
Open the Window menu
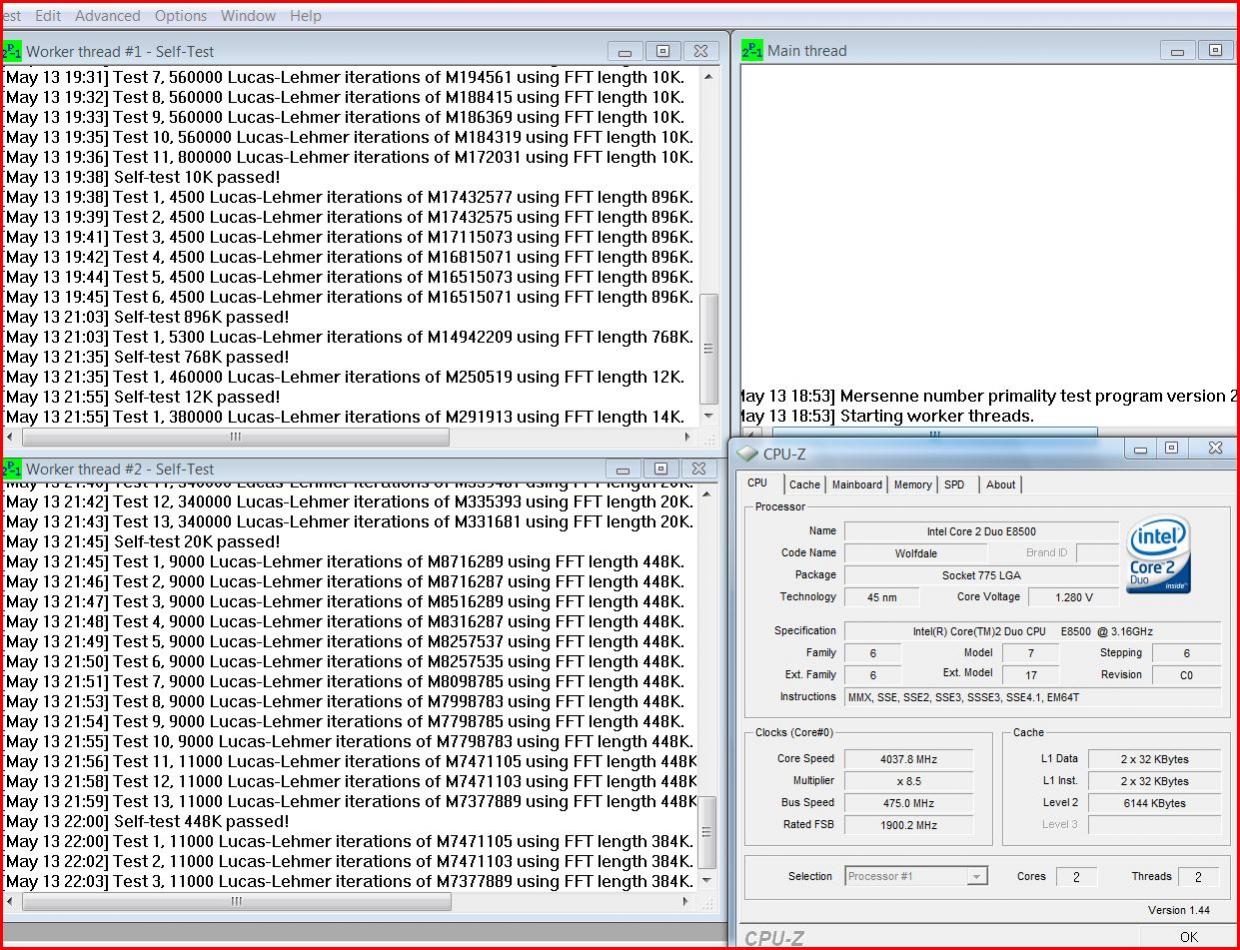(248, 16)
